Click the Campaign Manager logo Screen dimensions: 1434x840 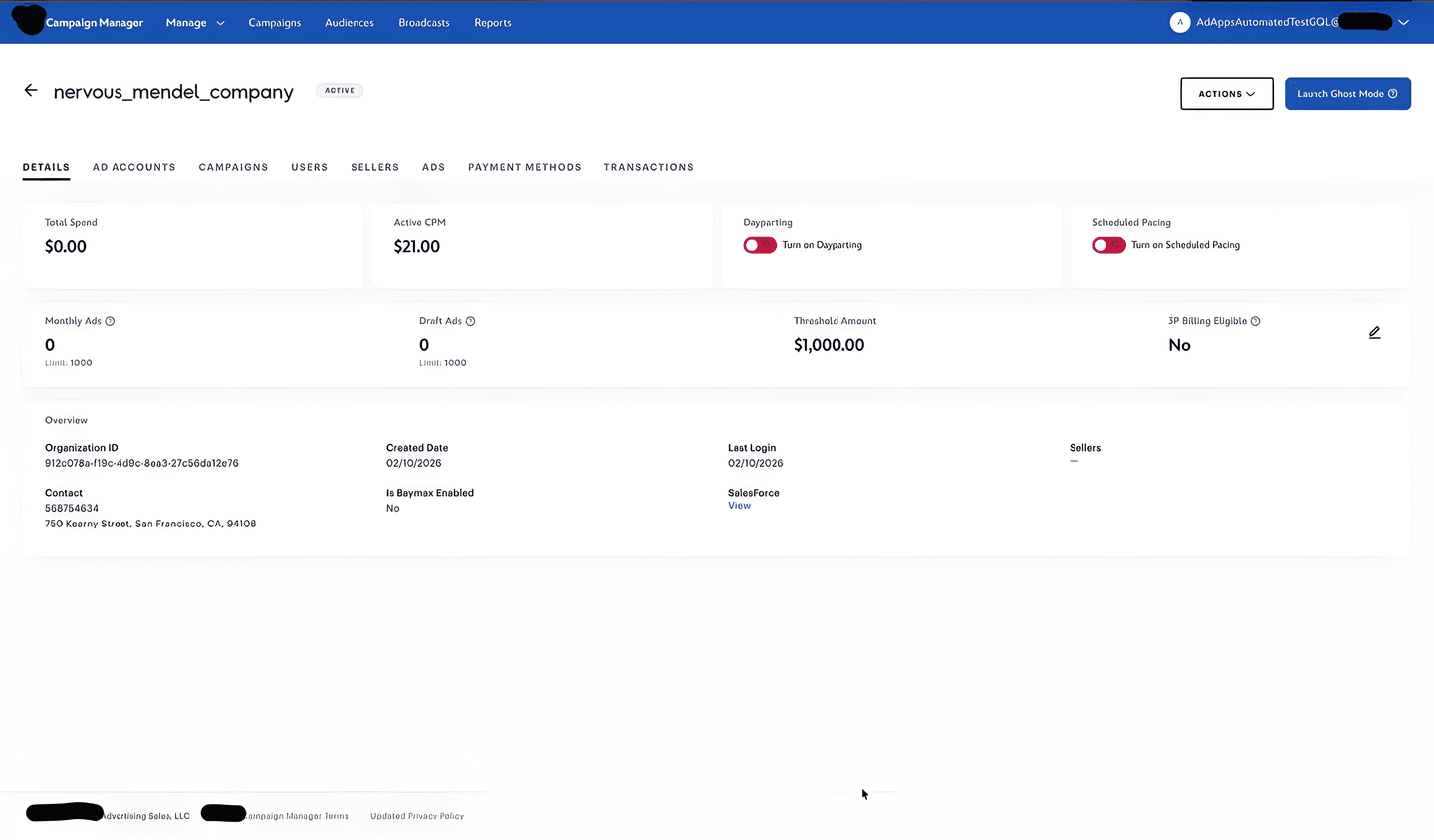94,22
